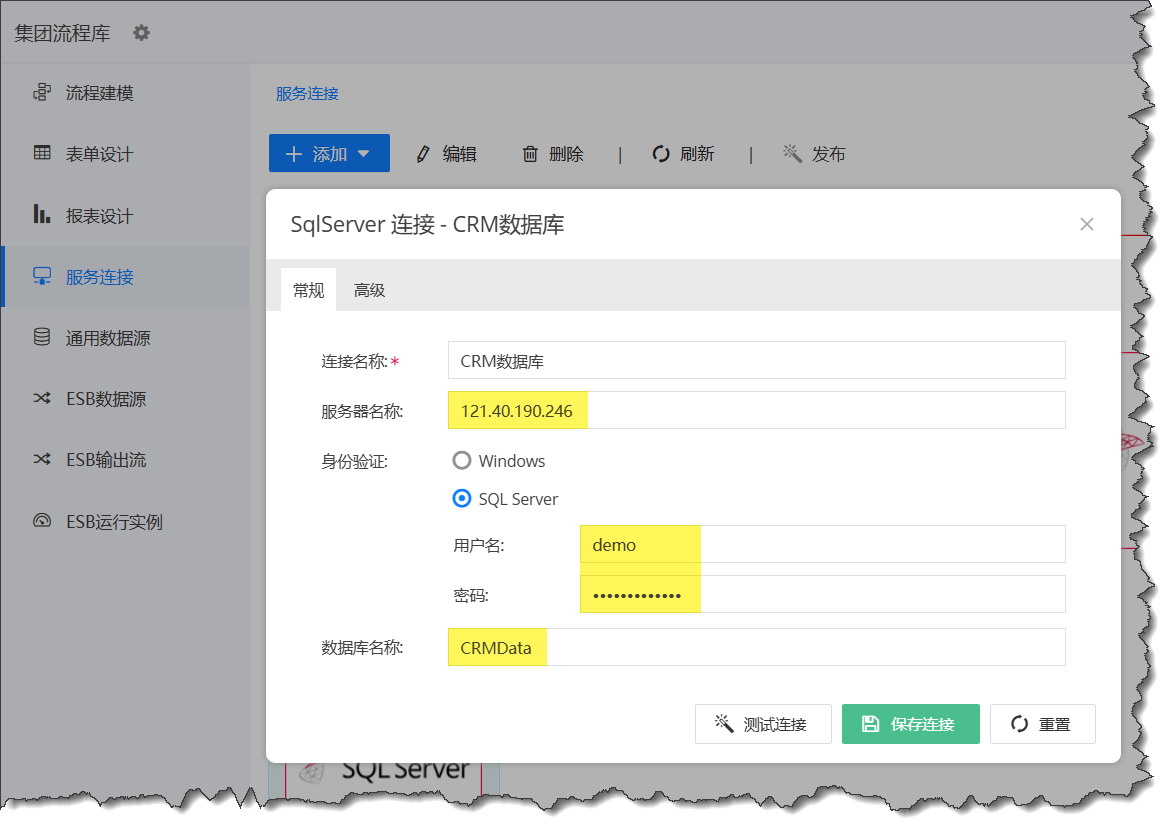
Task: Open 通用数据源 in the sidebar
Action: (108, 338)
